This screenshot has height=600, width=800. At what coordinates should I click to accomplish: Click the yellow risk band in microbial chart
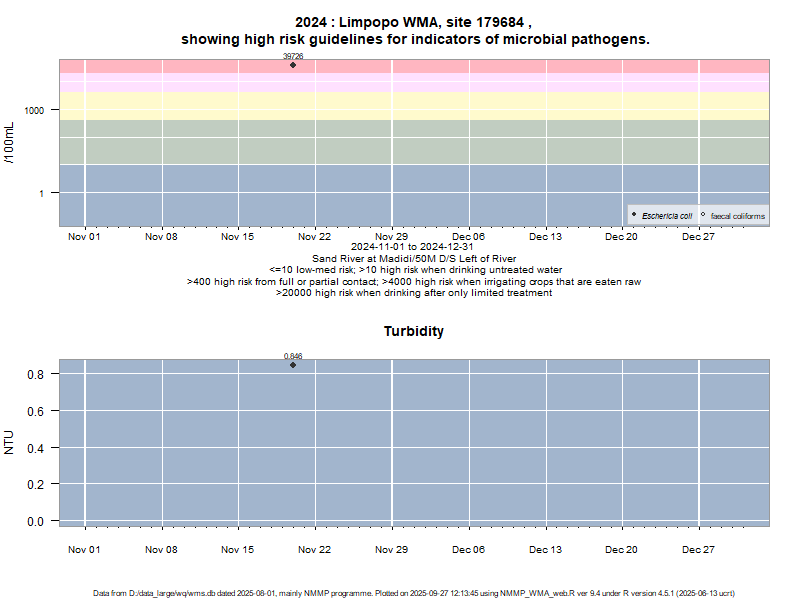click(450, 105)
